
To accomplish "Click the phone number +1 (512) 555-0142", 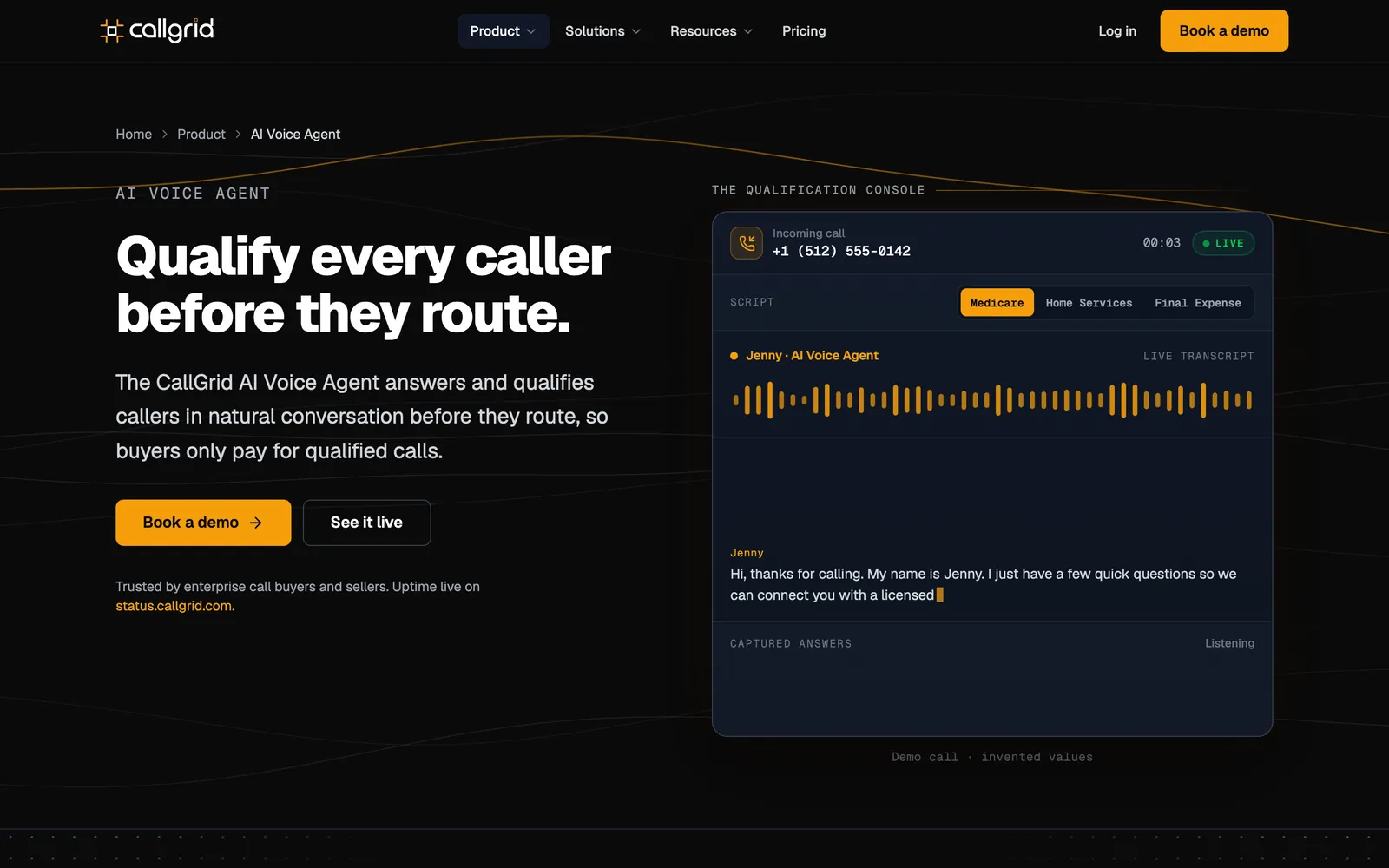I will [x=841, y=251].
